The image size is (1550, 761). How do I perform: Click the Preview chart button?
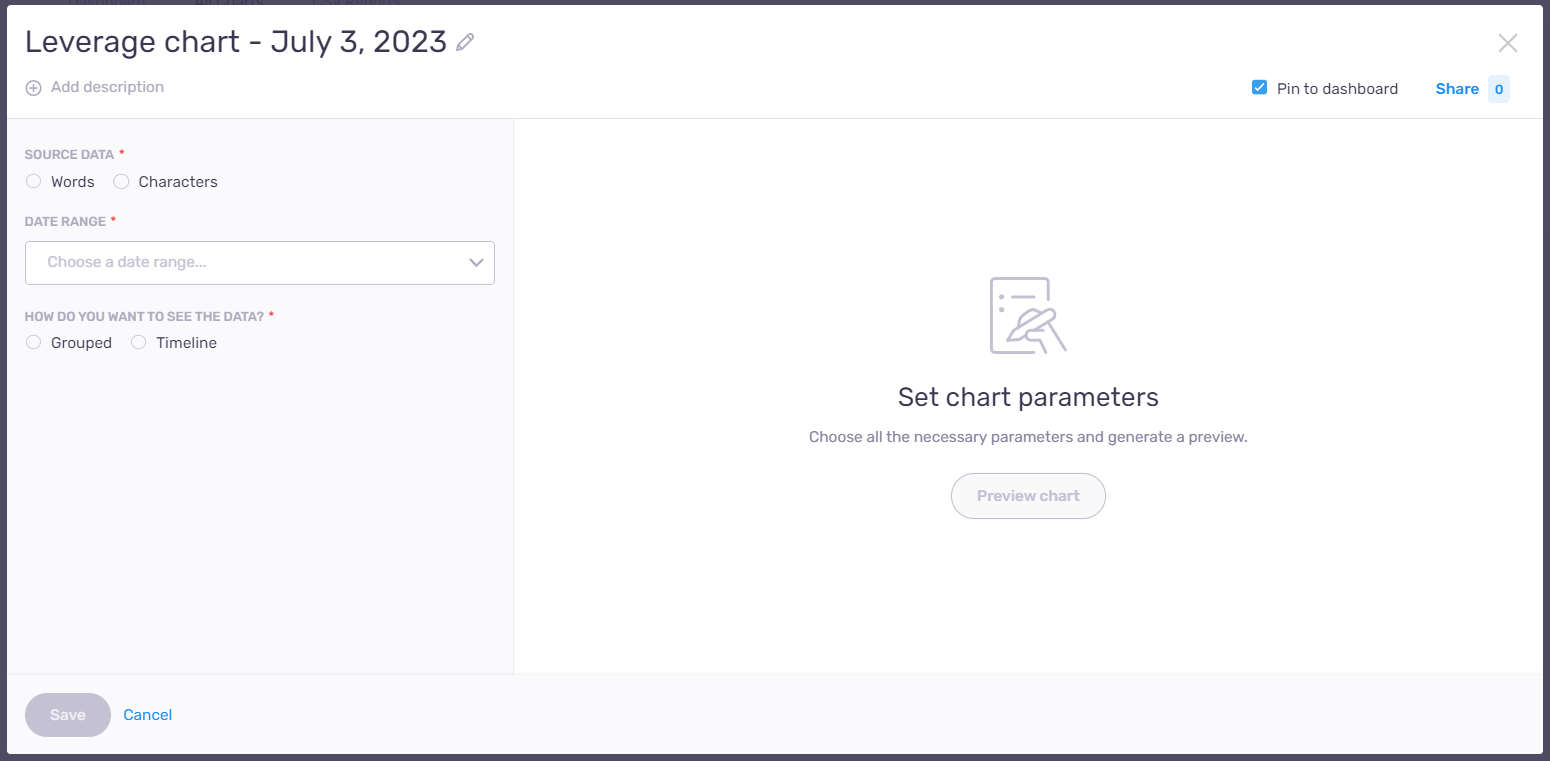[x=1028, y=495]
